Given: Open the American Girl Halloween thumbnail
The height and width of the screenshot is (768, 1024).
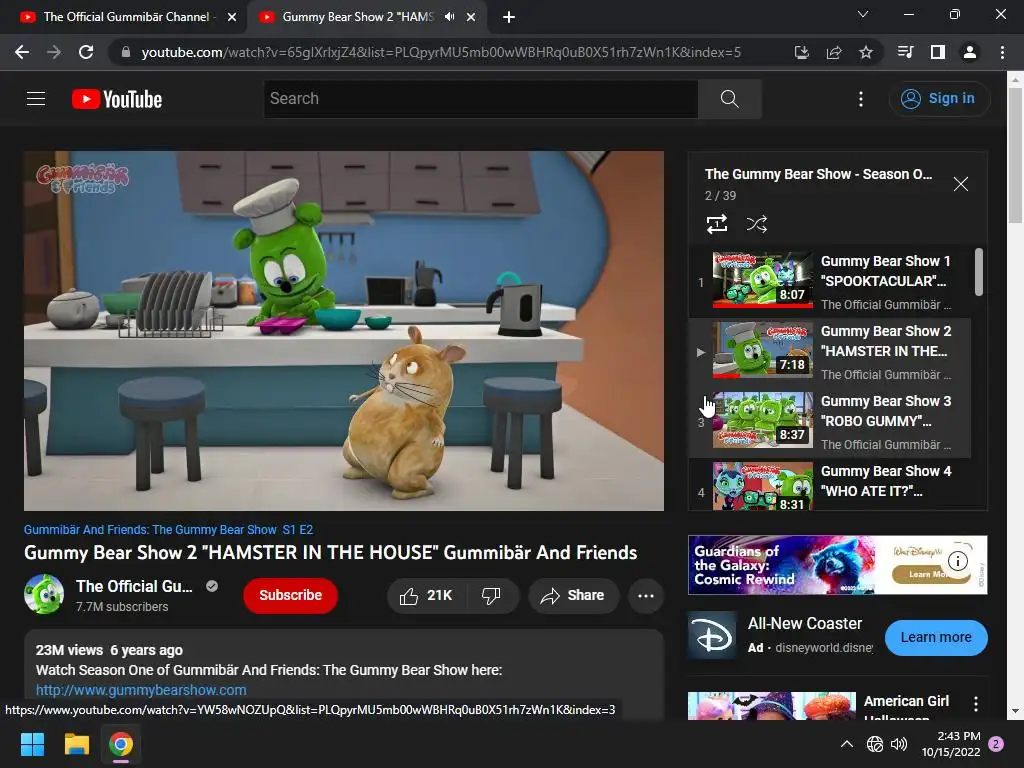Looking at the screenshot, I should (x=772, y=706).
